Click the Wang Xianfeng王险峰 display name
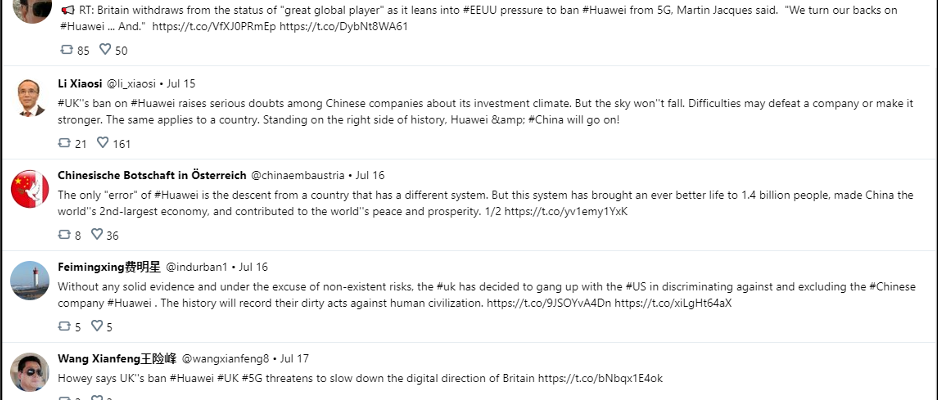This screenshot has height=400, width=938. point(117,359)
